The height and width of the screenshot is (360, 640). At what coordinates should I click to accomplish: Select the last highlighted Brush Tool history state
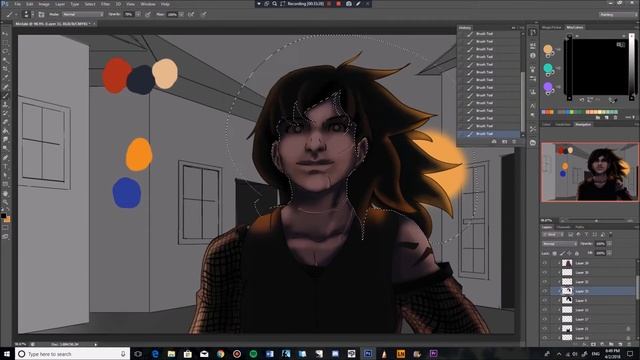490,133
